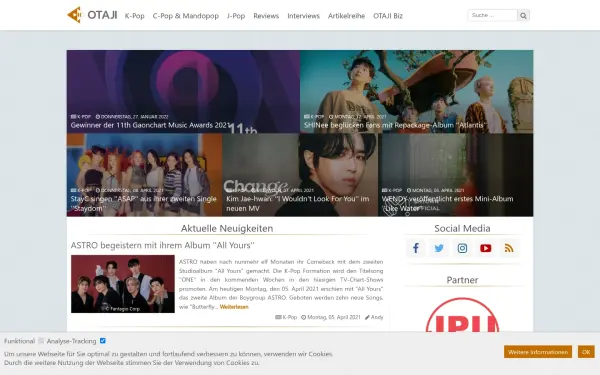
Task: Click the Weitere Informationen button
Action: (538, 352)
